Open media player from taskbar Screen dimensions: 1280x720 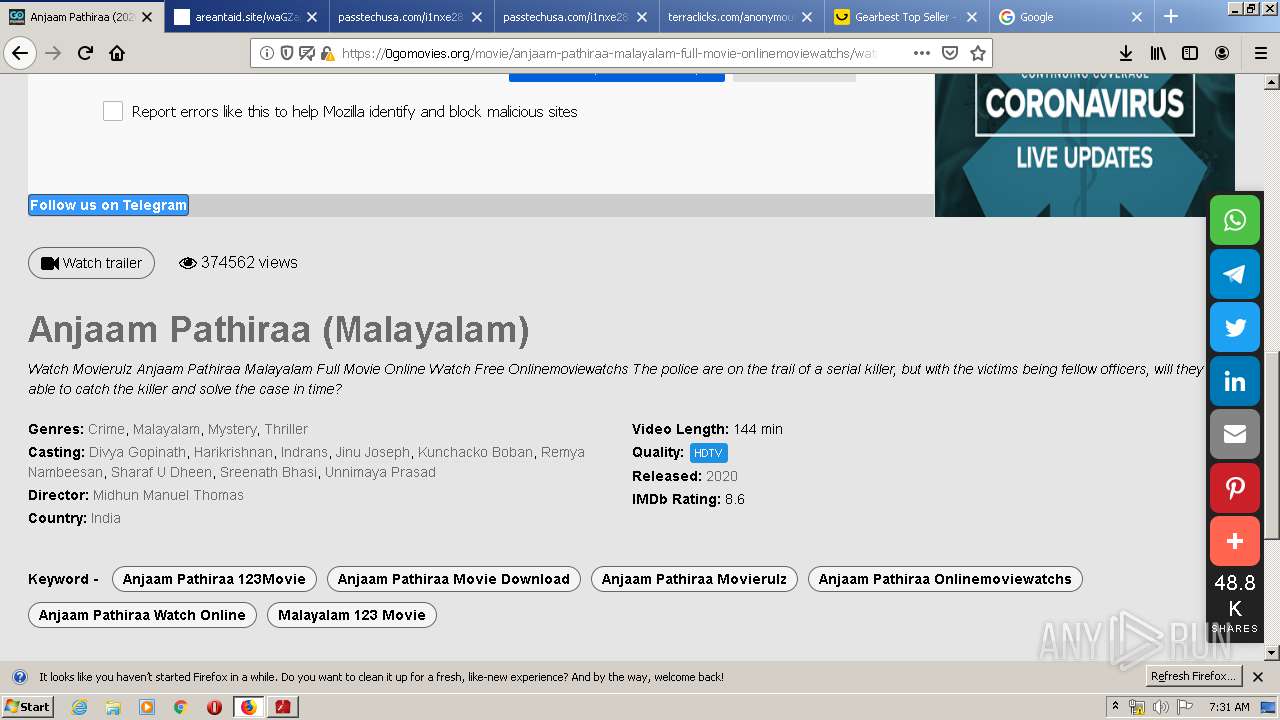(147, 707)
